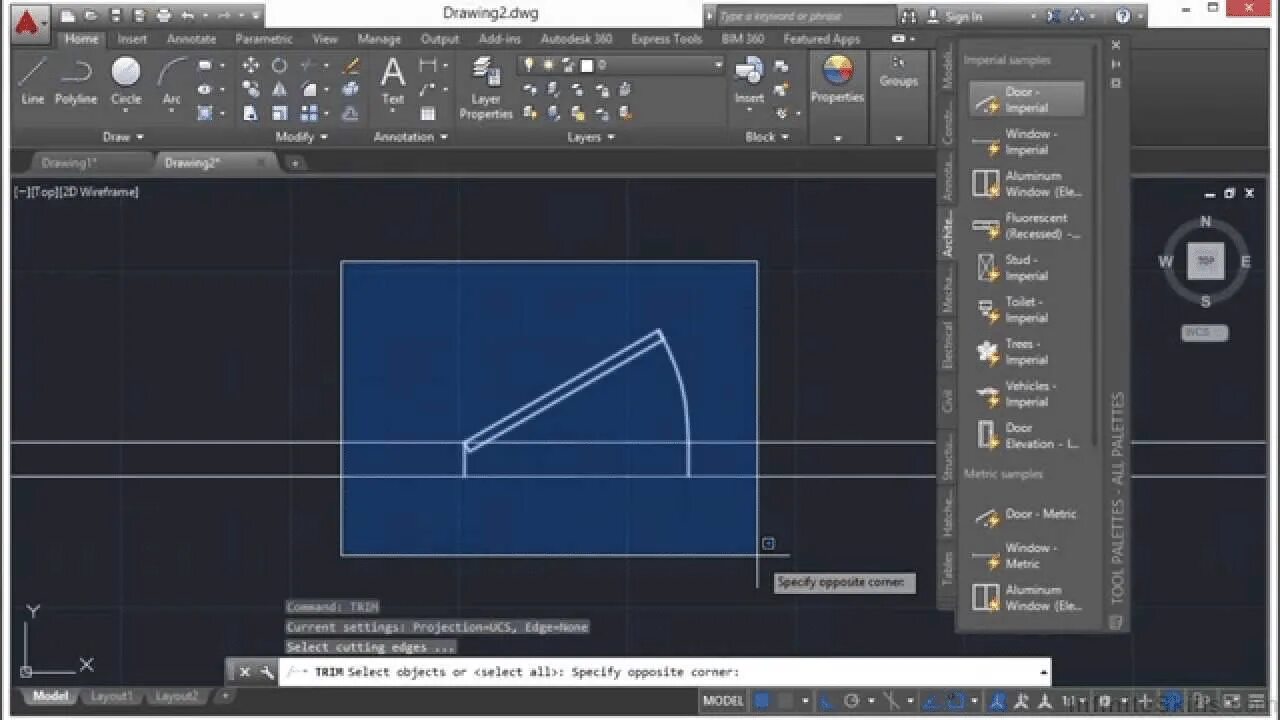Select the Text tool

pyautogui.click(x=393, y=80)
